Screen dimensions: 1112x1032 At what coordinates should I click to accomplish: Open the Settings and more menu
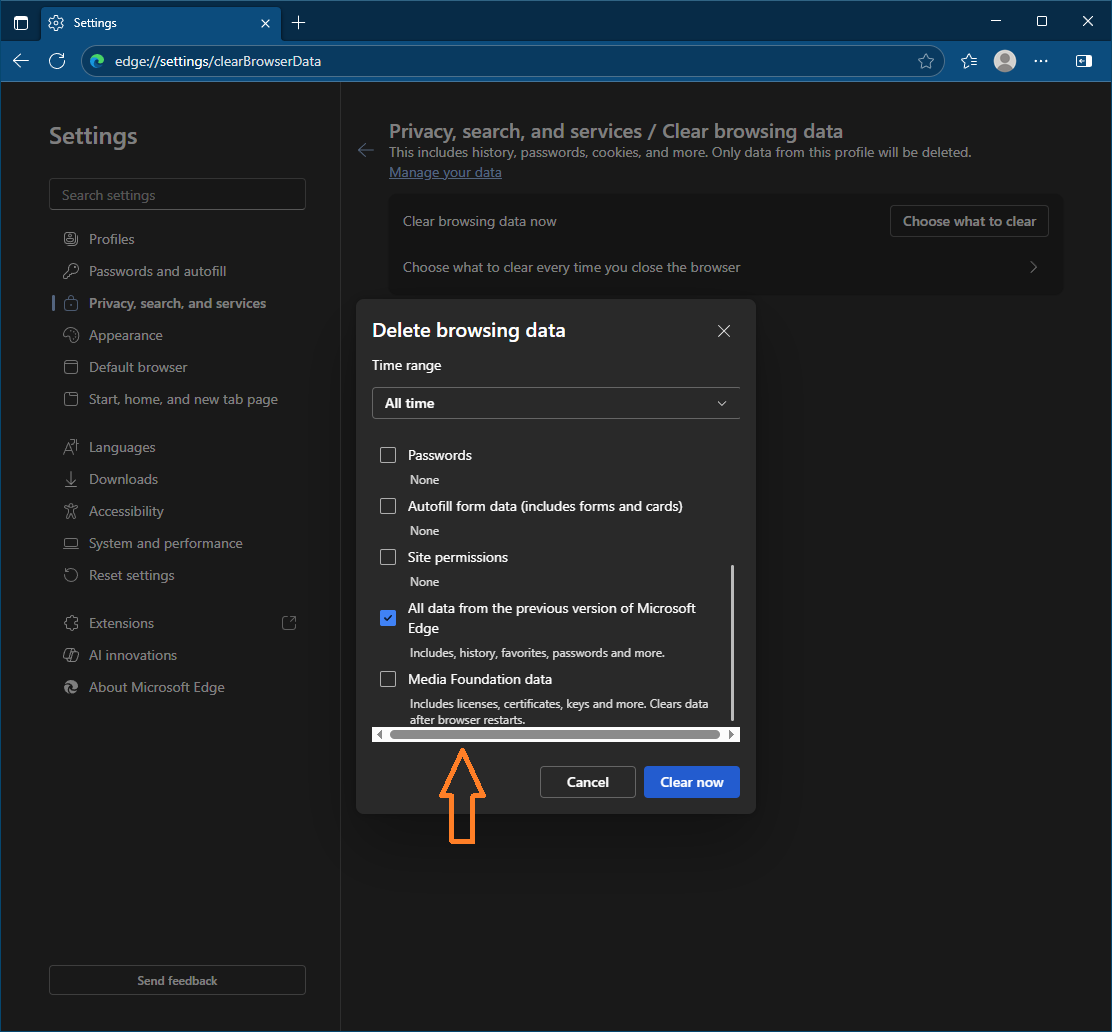tap(1041, 61)
